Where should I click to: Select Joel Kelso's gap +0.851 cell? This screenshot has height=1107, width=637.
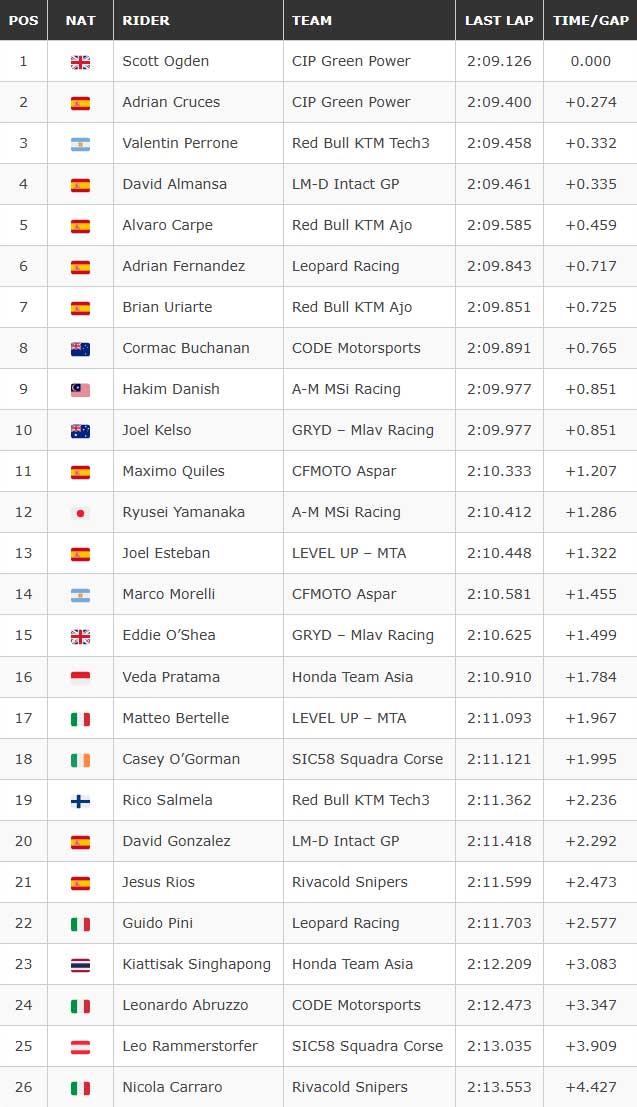(x=590, y=430)
